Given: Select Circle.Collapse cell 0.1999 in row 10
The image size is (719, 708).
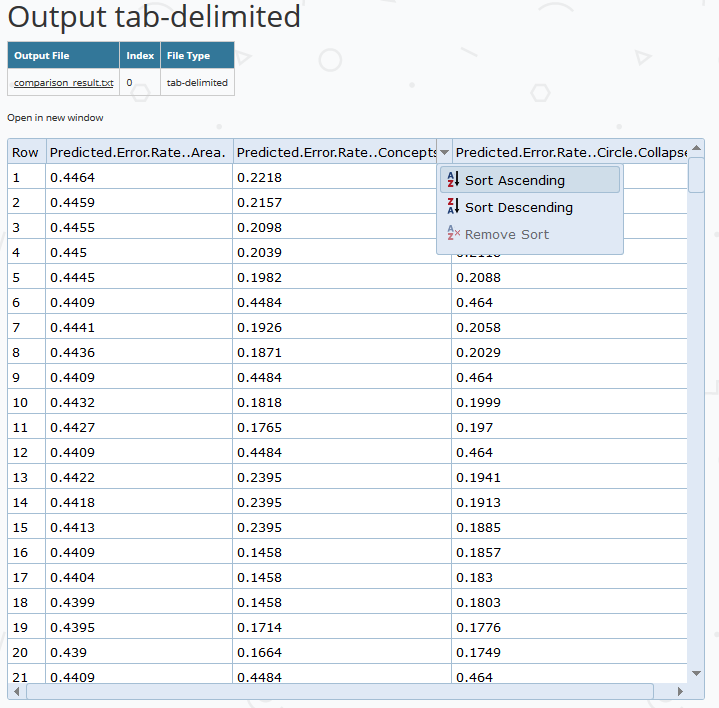Looking at the screenshot, I should point(570,402).
